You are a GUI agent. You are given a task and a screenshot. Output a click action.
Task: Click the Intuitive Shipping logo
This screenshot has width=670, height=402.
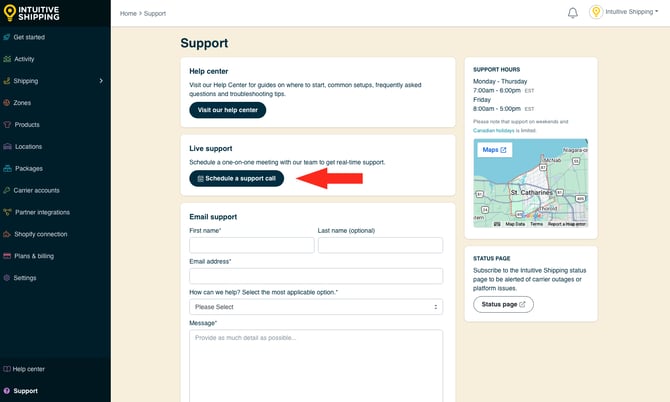(31, 13)
